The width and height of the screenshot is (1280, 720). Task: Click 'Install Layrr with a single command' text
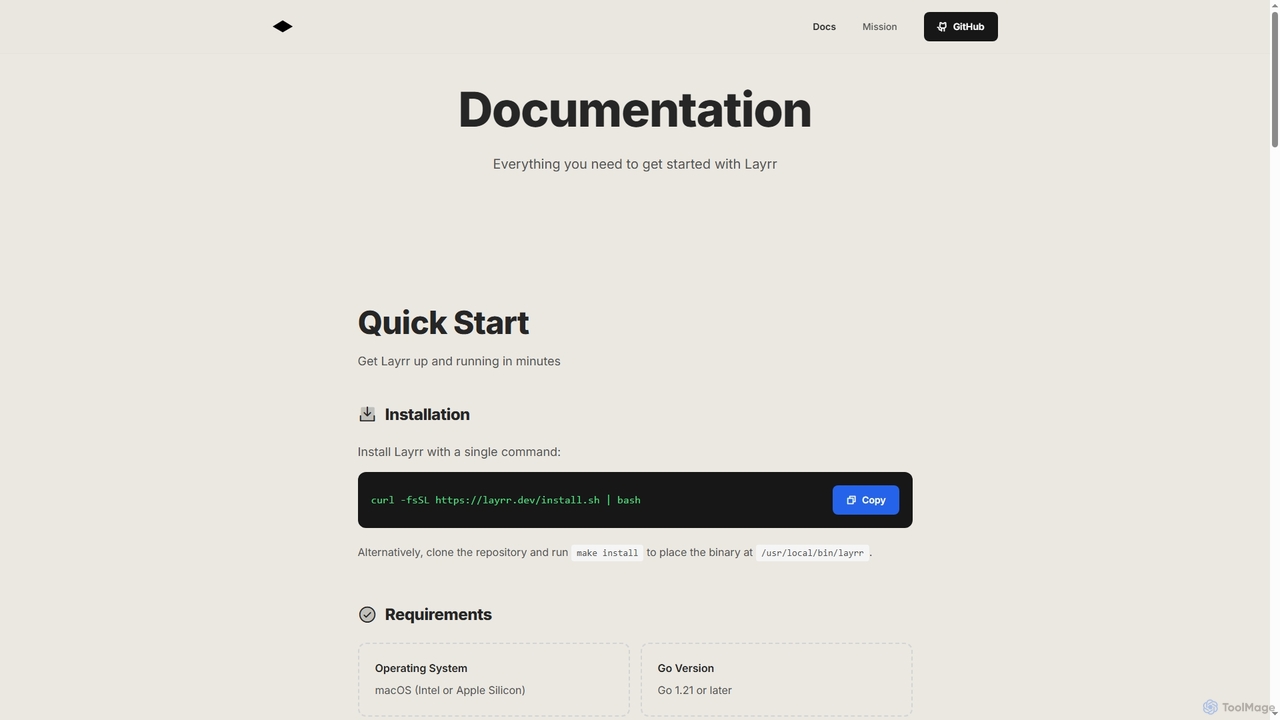click(459, 452)
